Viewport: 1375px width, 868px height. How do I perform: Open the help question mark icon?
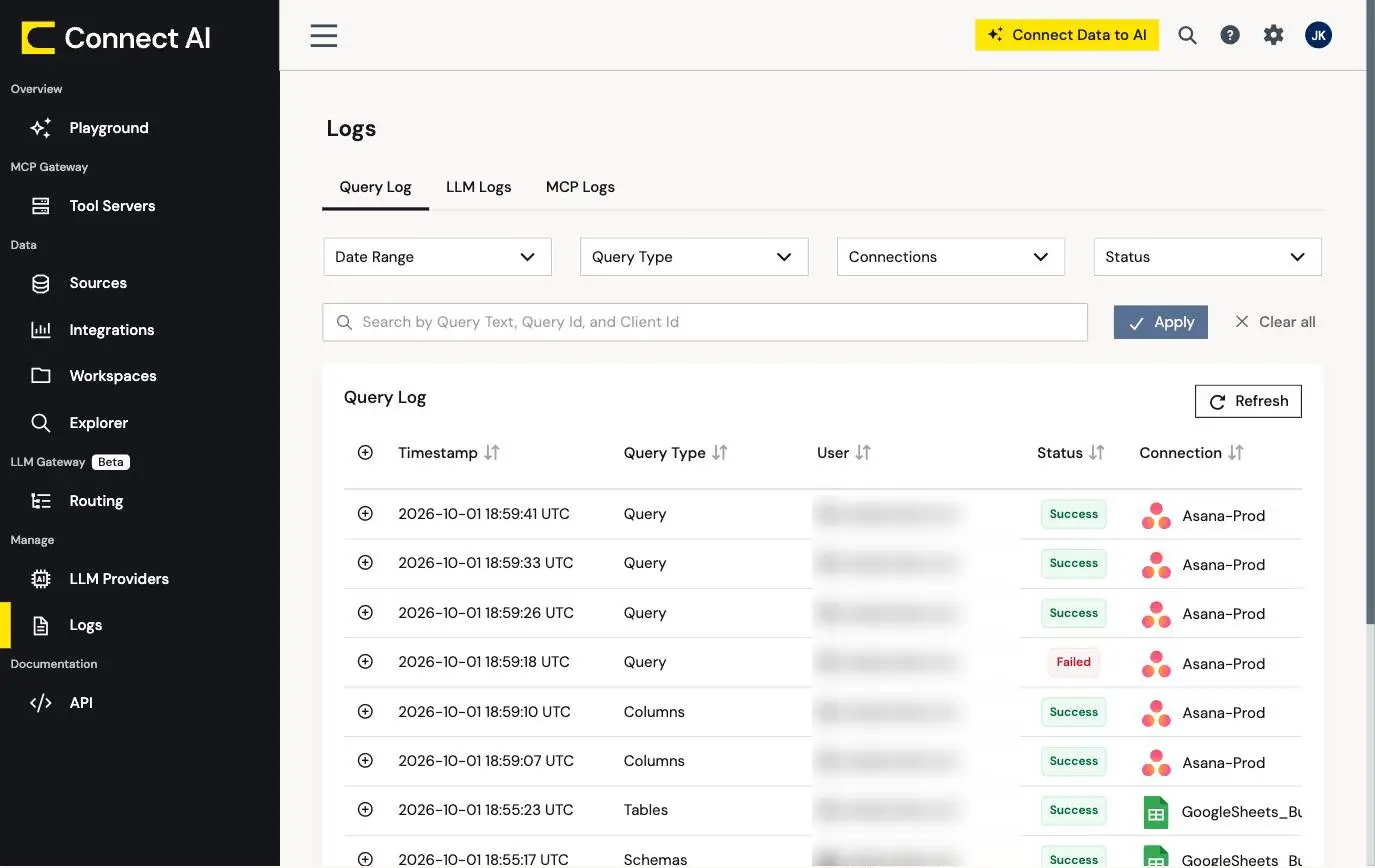coord(1230,36)
